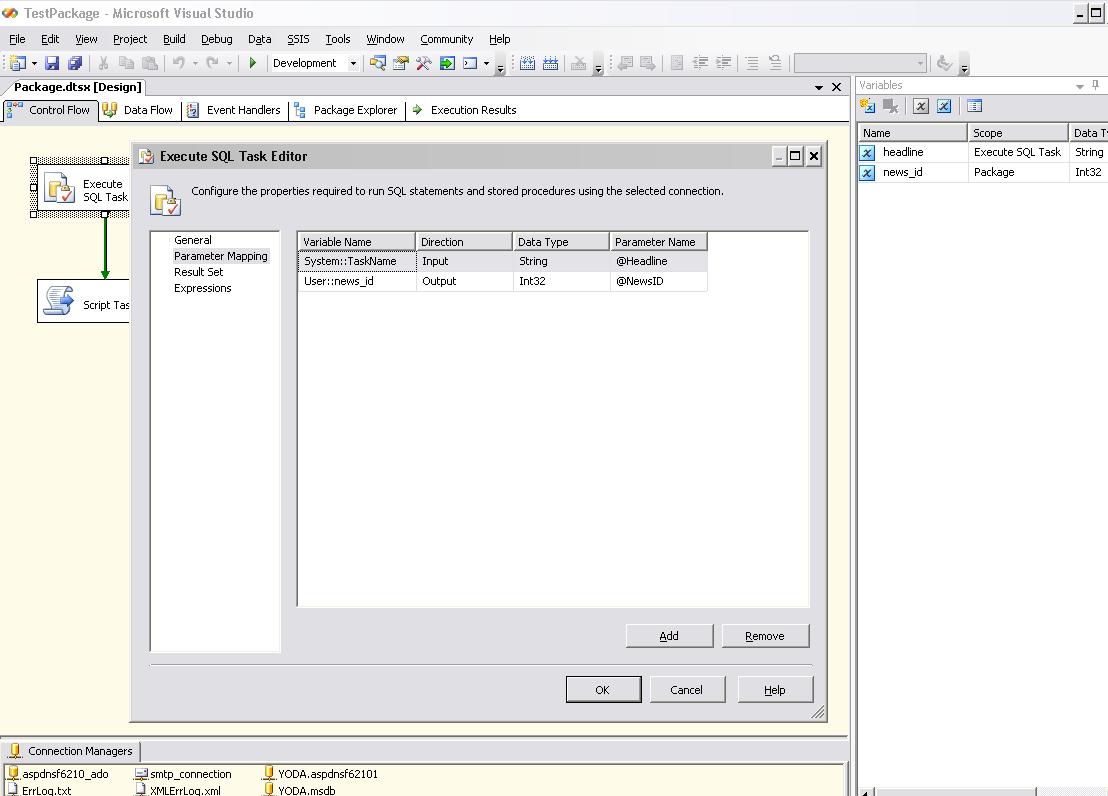Switch to the Data Flow tab

(138, 110)
